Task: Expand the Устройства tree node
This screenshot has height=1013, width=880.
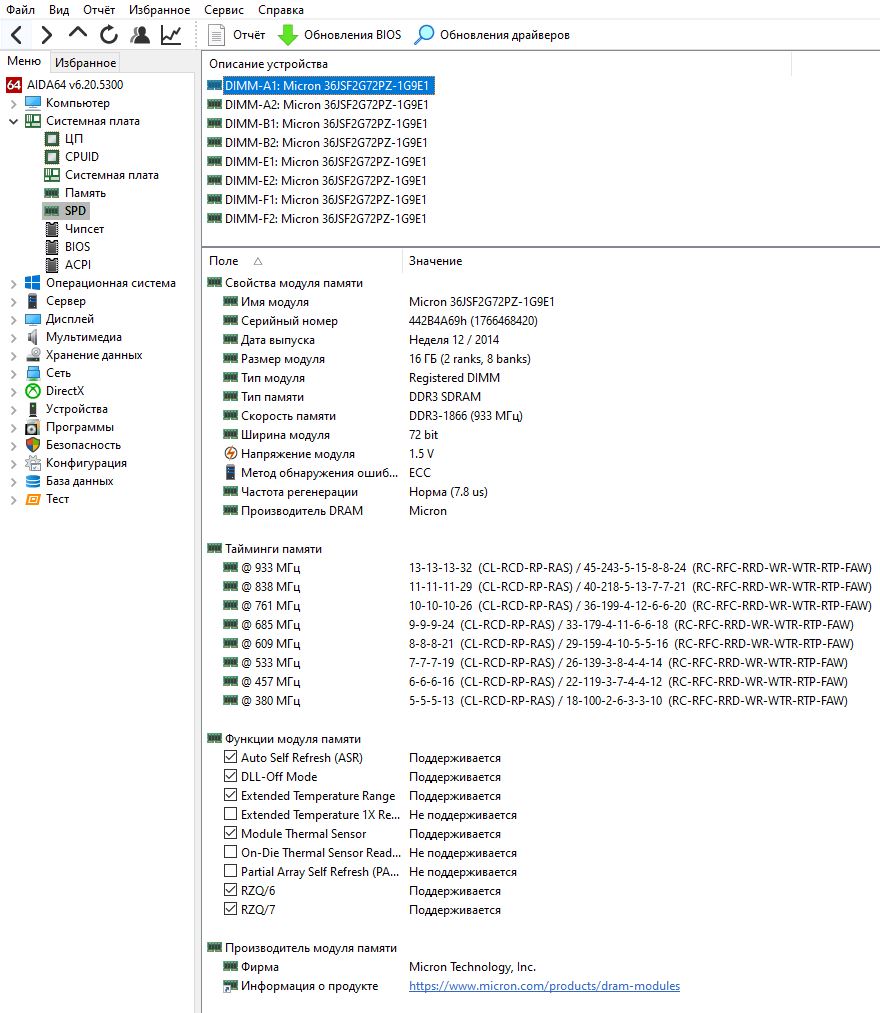Action: pos(13,410)
